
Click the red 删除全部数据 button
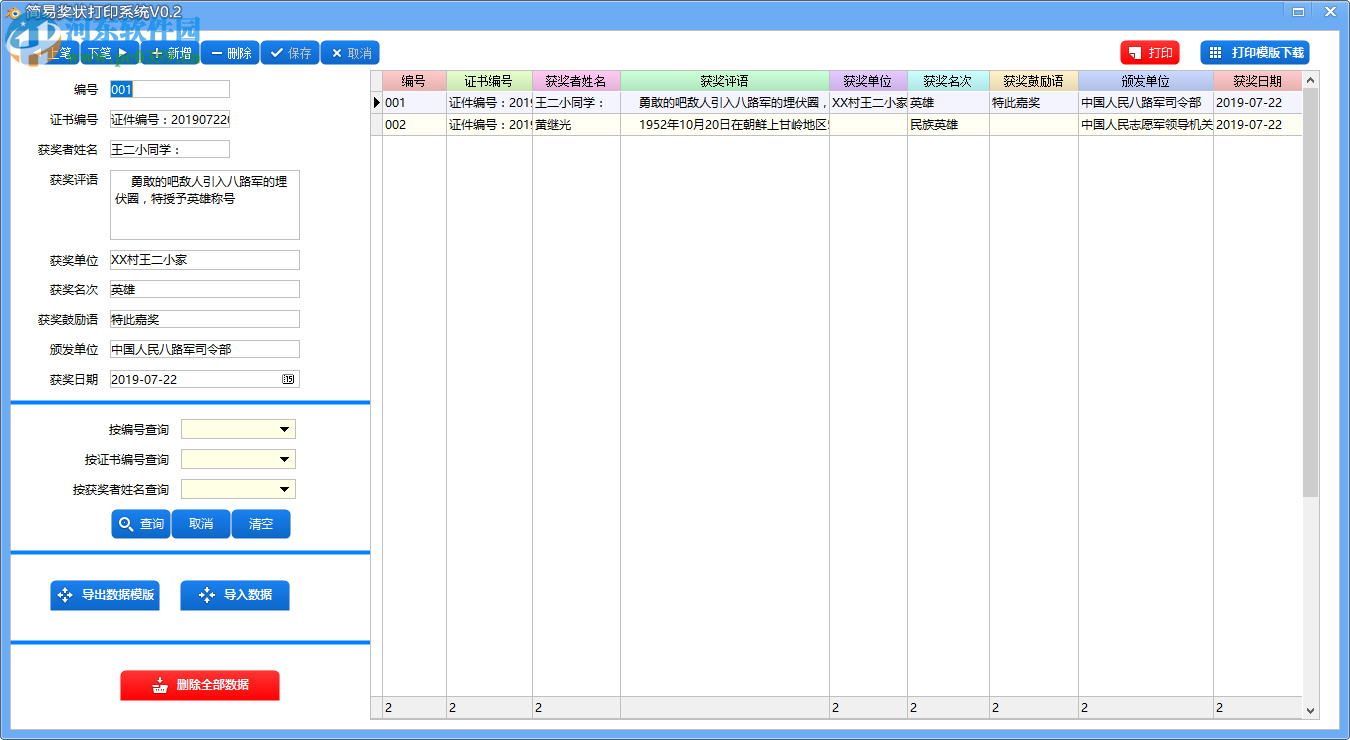pos(200,685)
